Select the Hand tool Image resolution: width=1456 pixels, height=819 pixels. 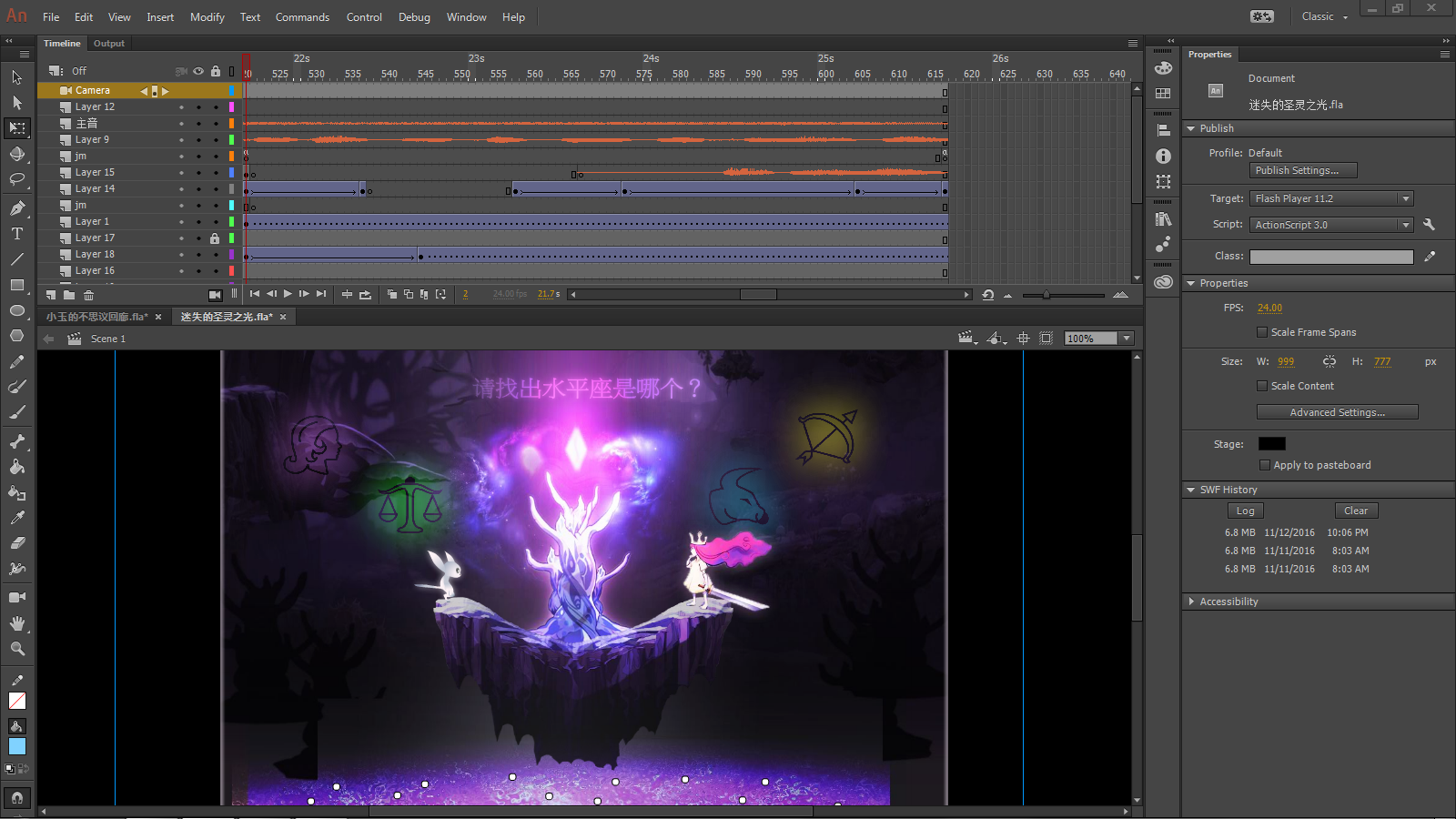[17, 623]
